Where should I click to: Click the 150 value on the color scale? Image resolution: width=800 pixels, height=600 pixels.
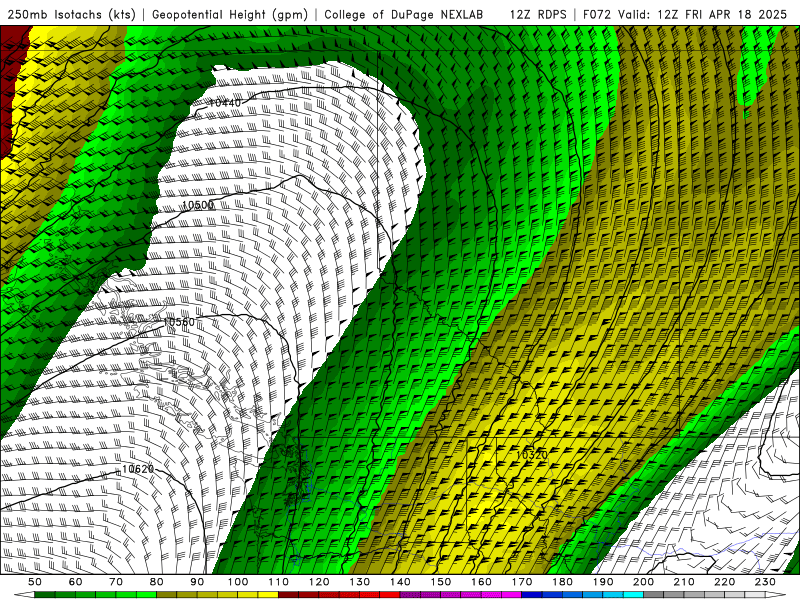[x=441, y=582]
